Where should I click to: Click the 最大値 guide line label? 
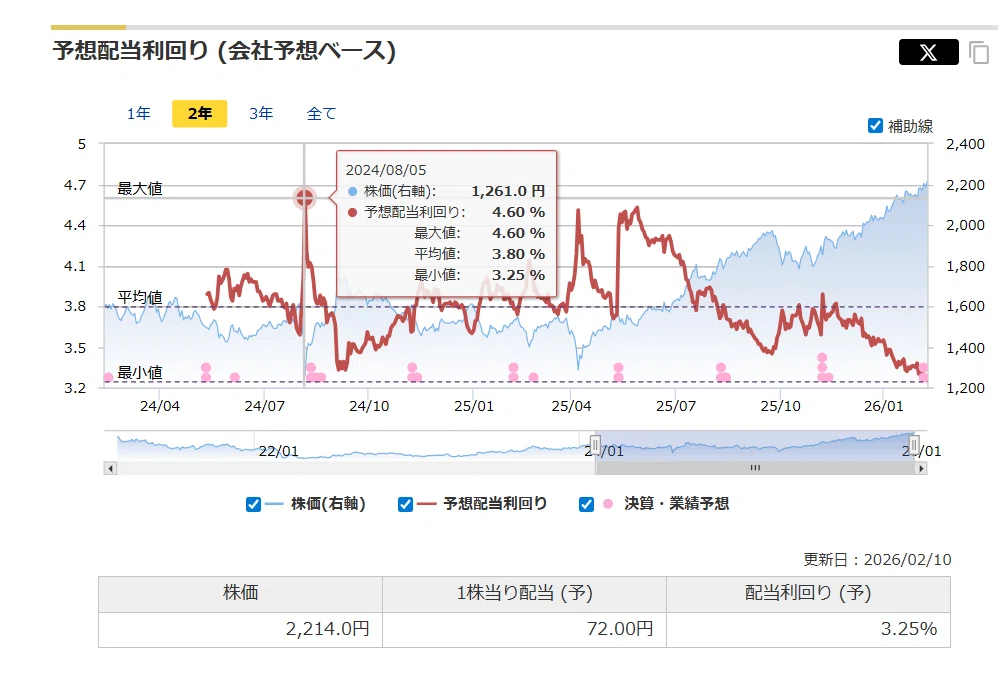point(140,189)
